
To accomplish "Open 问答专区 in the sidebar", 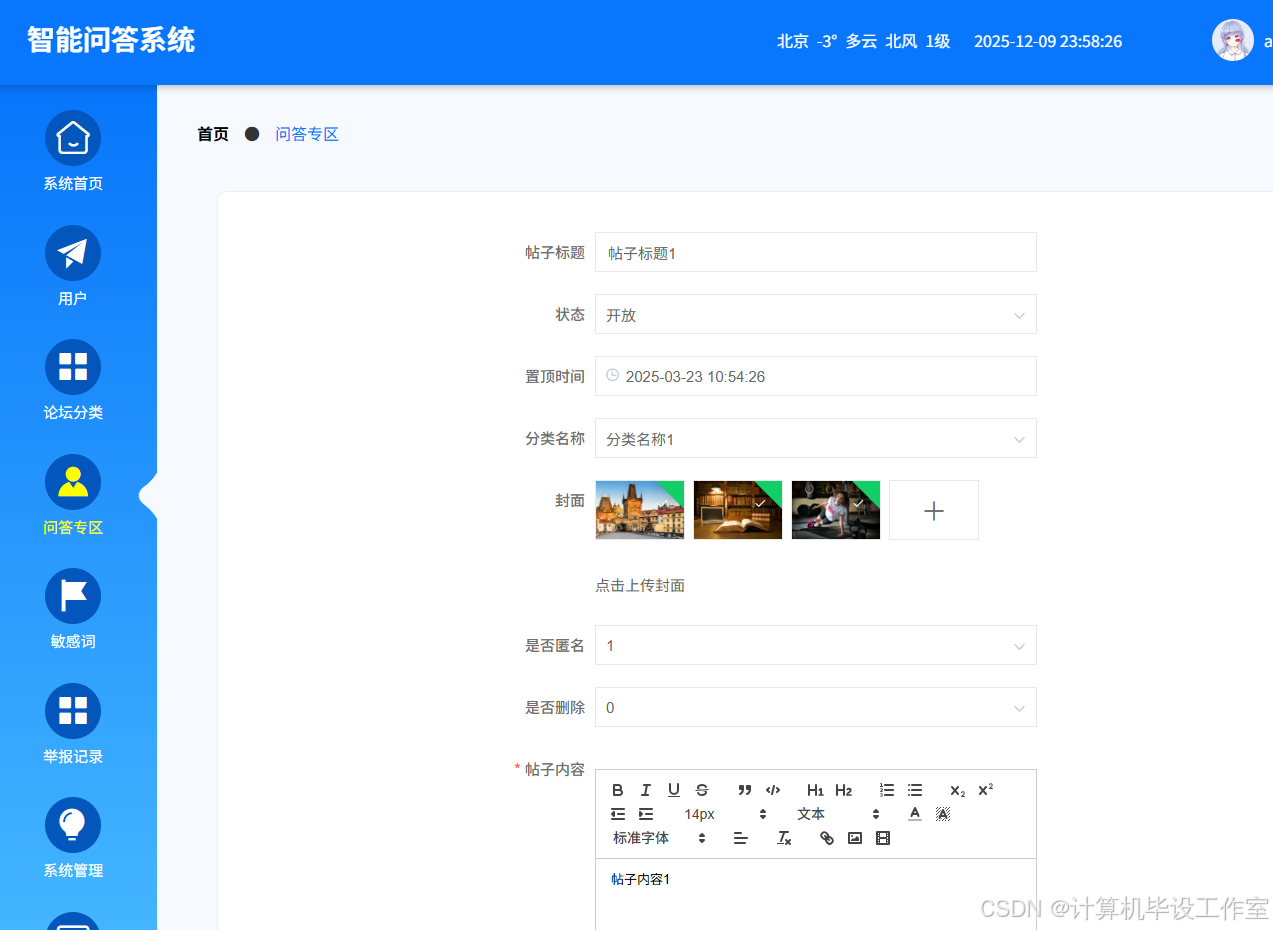I will click(73, 495).
